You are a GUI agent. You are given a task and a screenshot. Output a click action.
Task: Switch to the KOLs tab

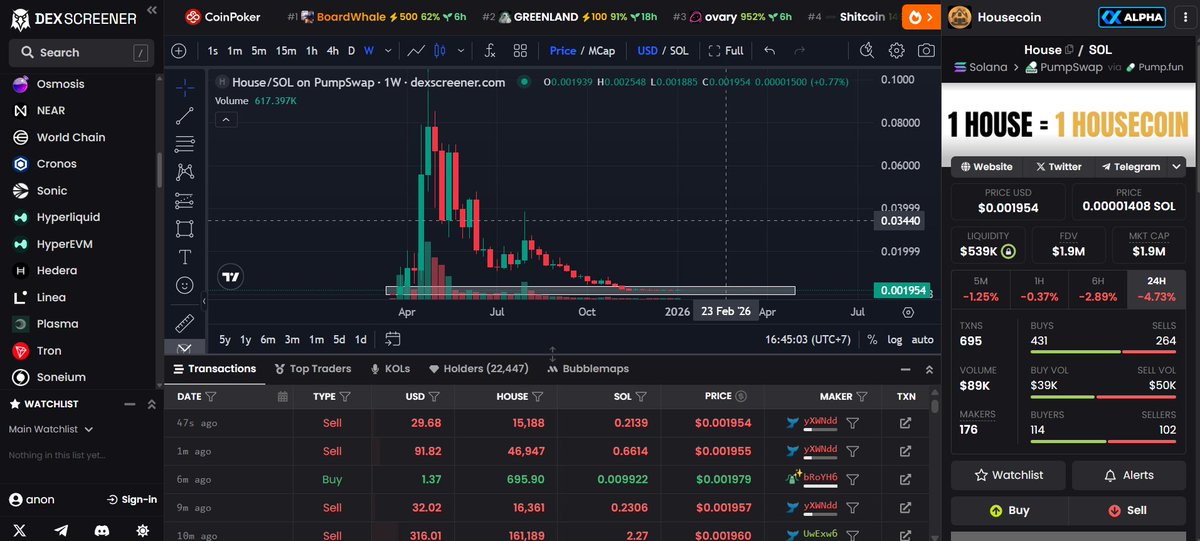coord(390,369)
